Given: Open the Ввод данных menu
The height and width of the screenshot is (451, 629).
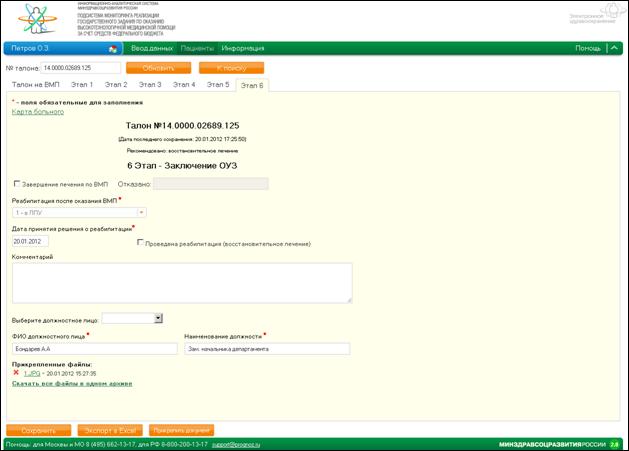Looking at the screenshot, I should (x=153, y=48).
